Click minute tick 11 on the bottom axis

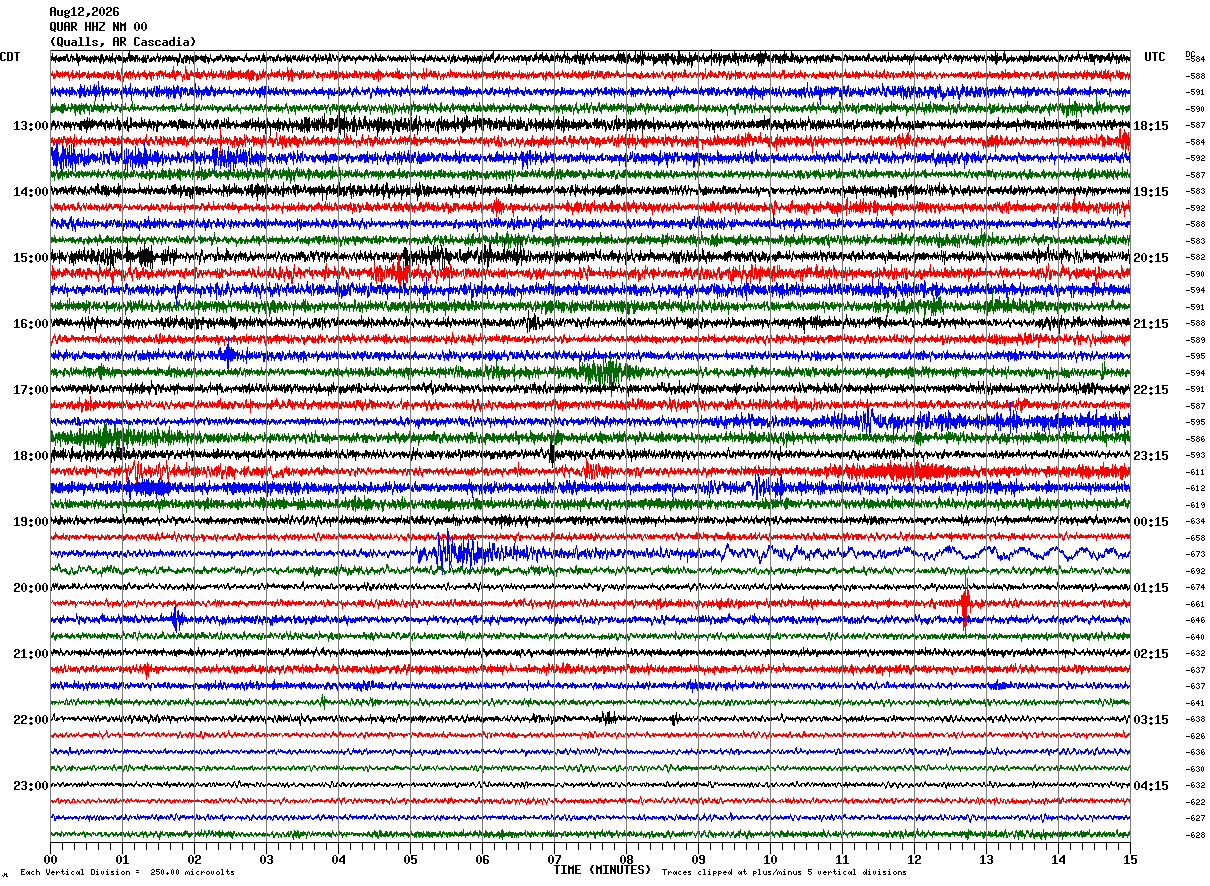coord(842,859)
